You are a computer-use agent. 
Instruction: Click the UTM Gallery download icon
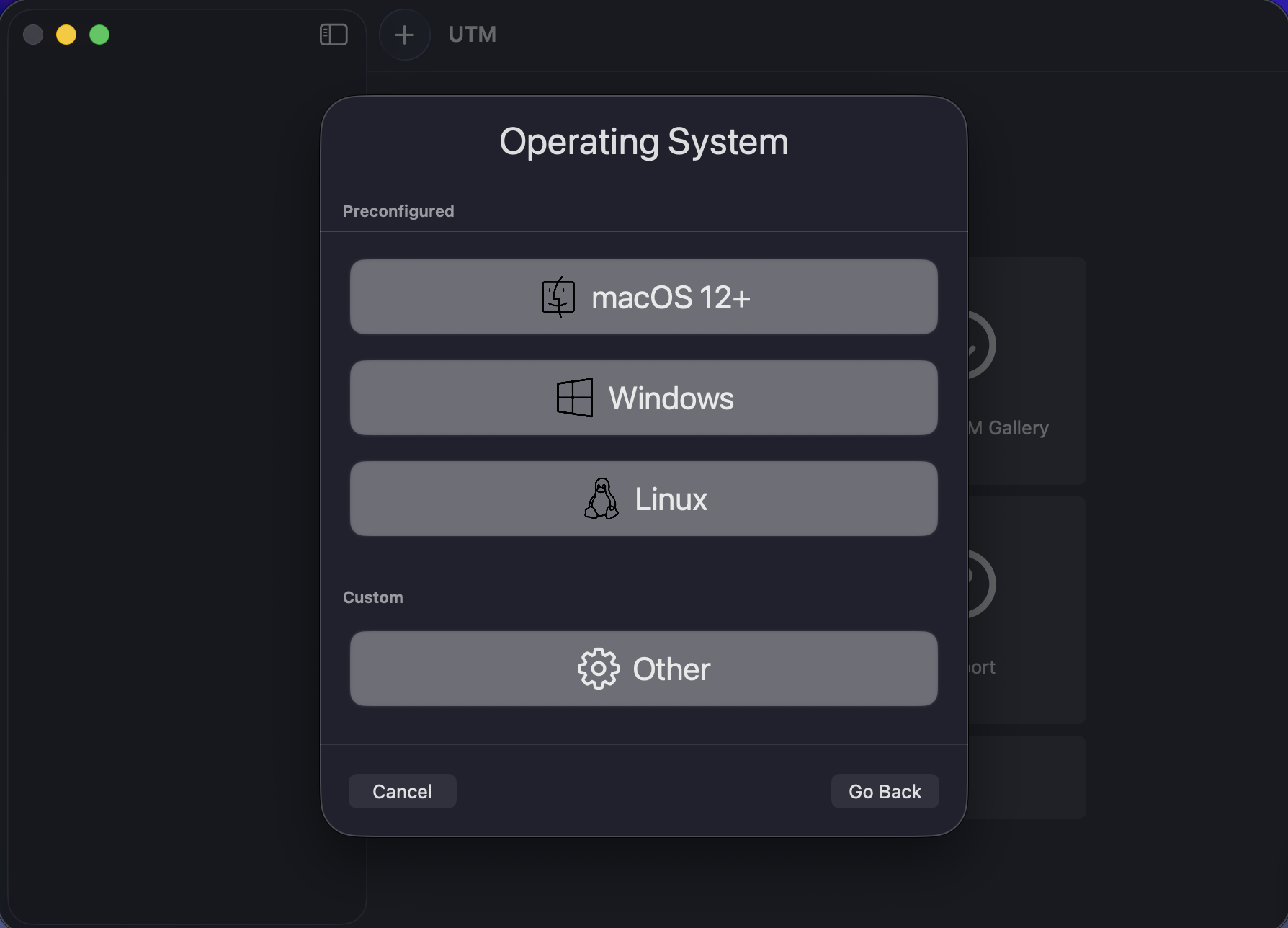click(x=976, y=344)
